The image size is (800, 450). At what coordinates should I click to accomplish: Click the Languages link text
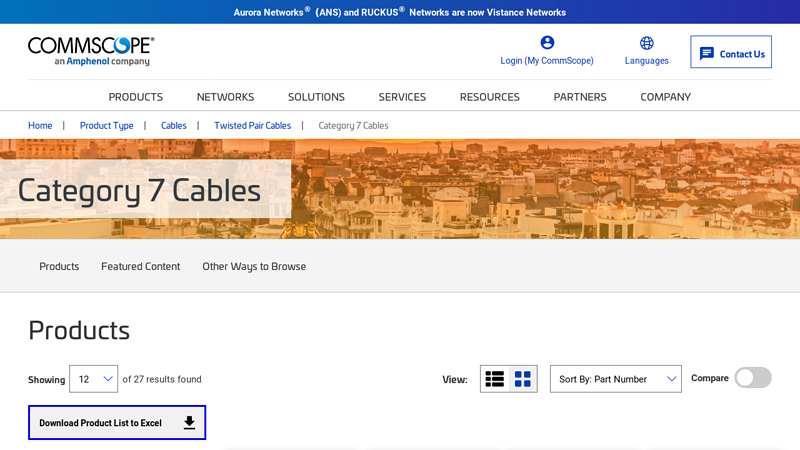[x=646, y=61]
